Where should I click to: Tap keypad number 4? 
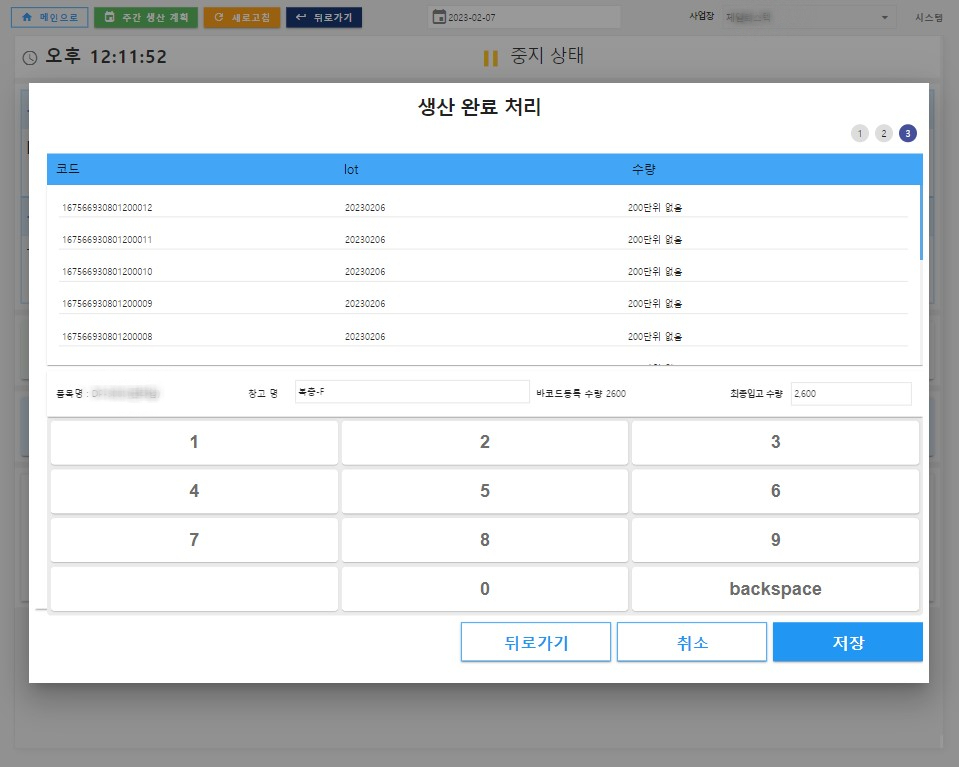tap(194, 491)
